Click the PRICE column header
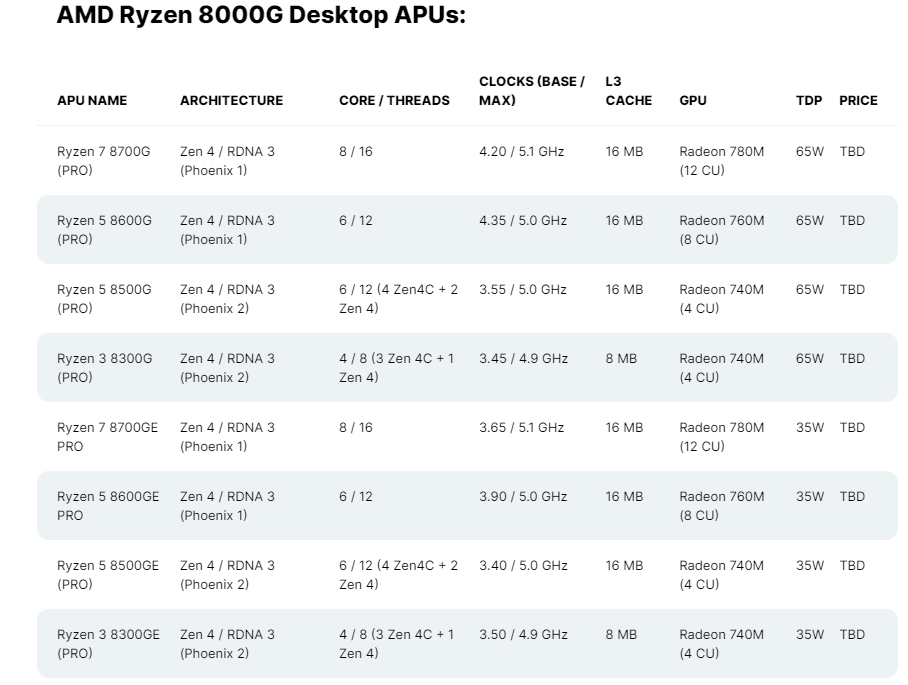Viewport: 908px width, 685px height. (x=858, y=100)
